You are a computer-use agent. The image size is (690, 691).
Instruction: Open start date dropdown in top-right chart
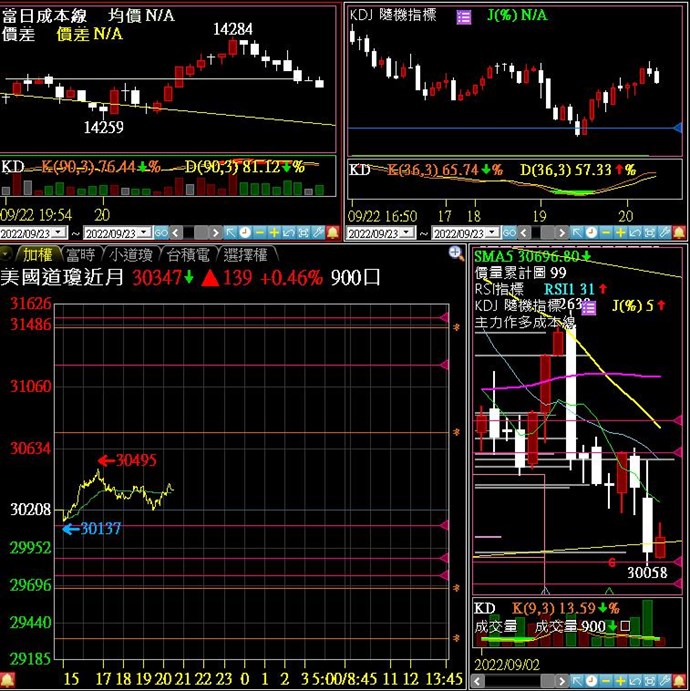tap(408, 233)
